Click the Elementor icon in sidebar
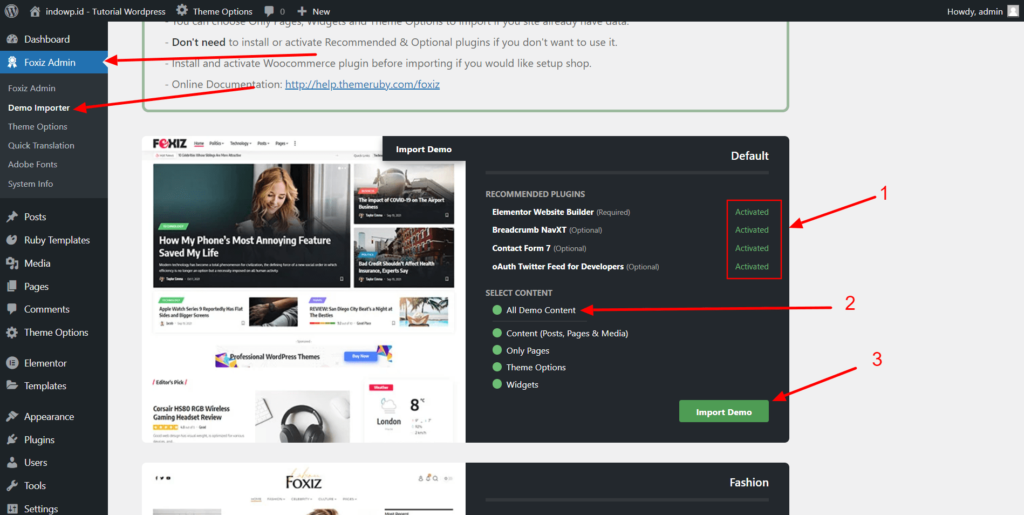The image size is (1024, 515). pyautogui.click(x=12, y=363)
